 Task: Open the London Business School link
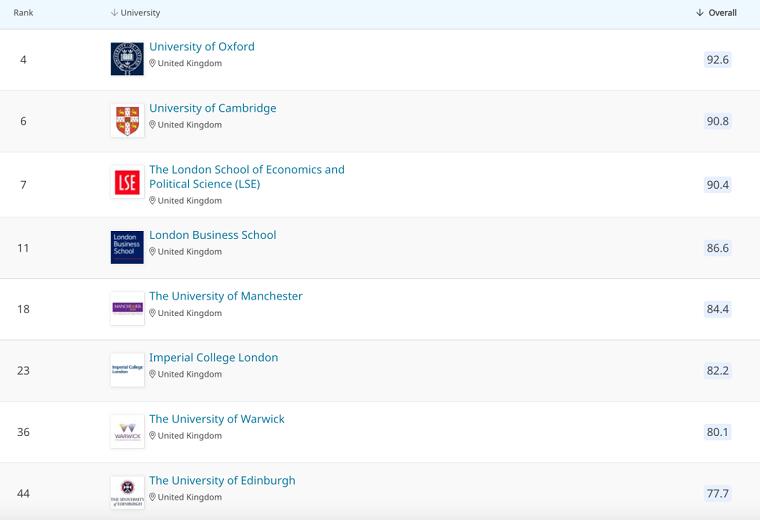(x=213, y=235)
